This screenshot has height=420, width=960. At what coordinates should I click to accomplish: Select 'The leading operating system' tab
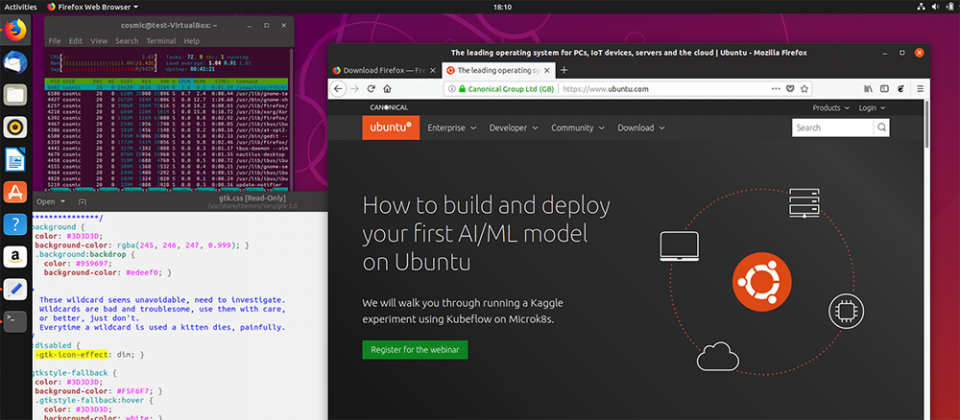coord(498,70)
